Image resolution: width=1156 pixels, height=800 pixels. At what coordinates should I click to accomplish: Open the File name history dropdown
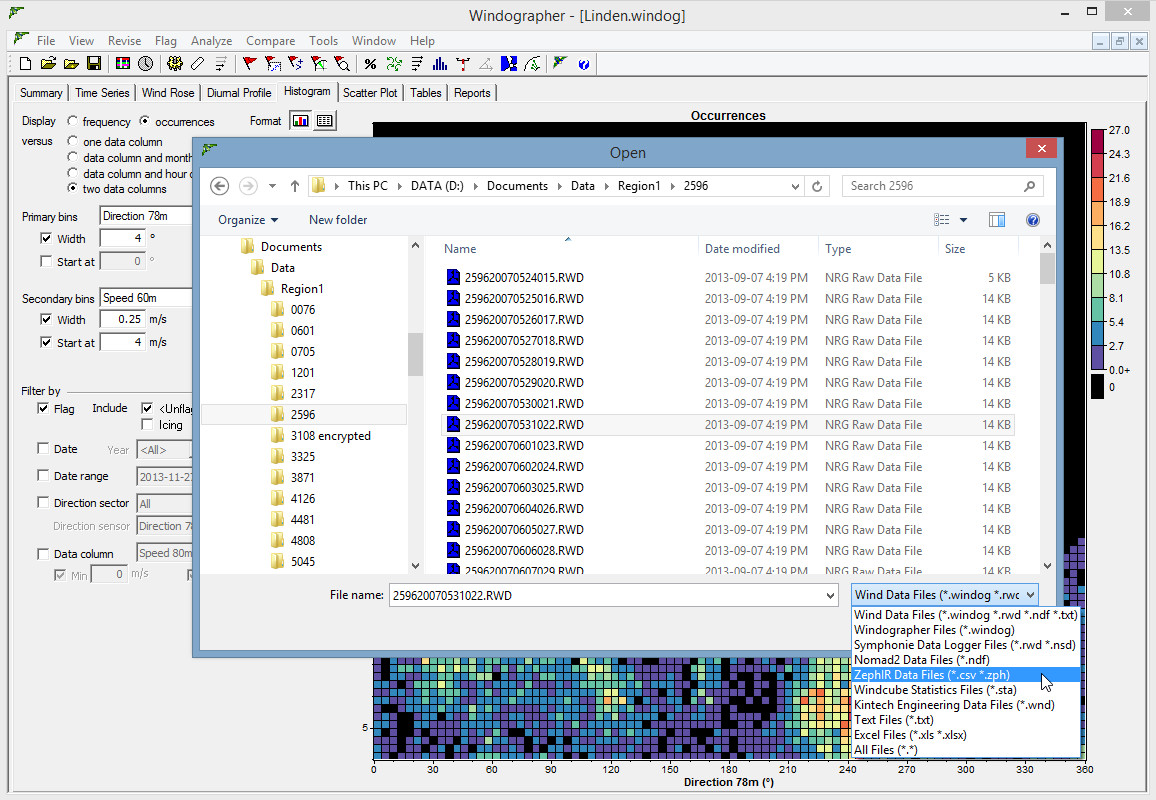coord(830,596)
